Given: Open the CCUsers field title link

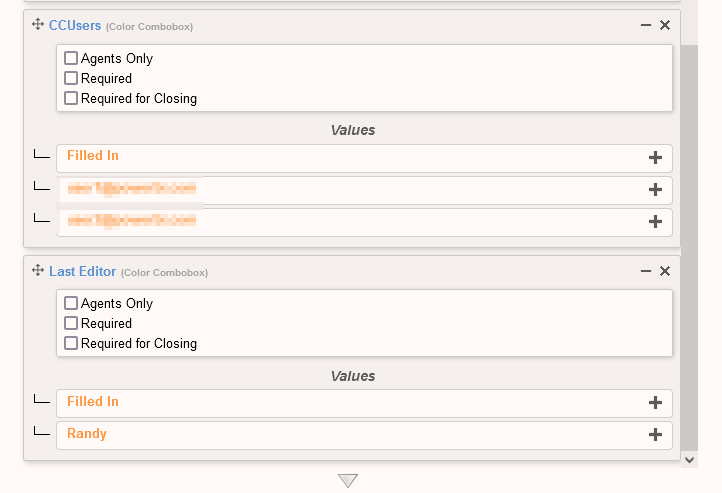Looking at the screenshot, I should pos(75,25).
